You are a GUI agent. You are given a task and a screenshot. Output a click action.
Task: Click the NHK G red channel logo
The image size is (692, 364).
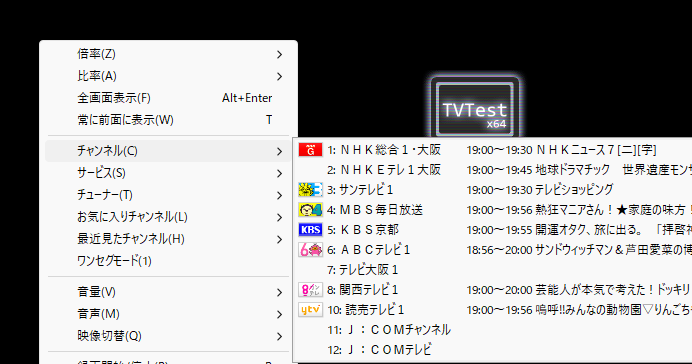[x=310, y=150]
